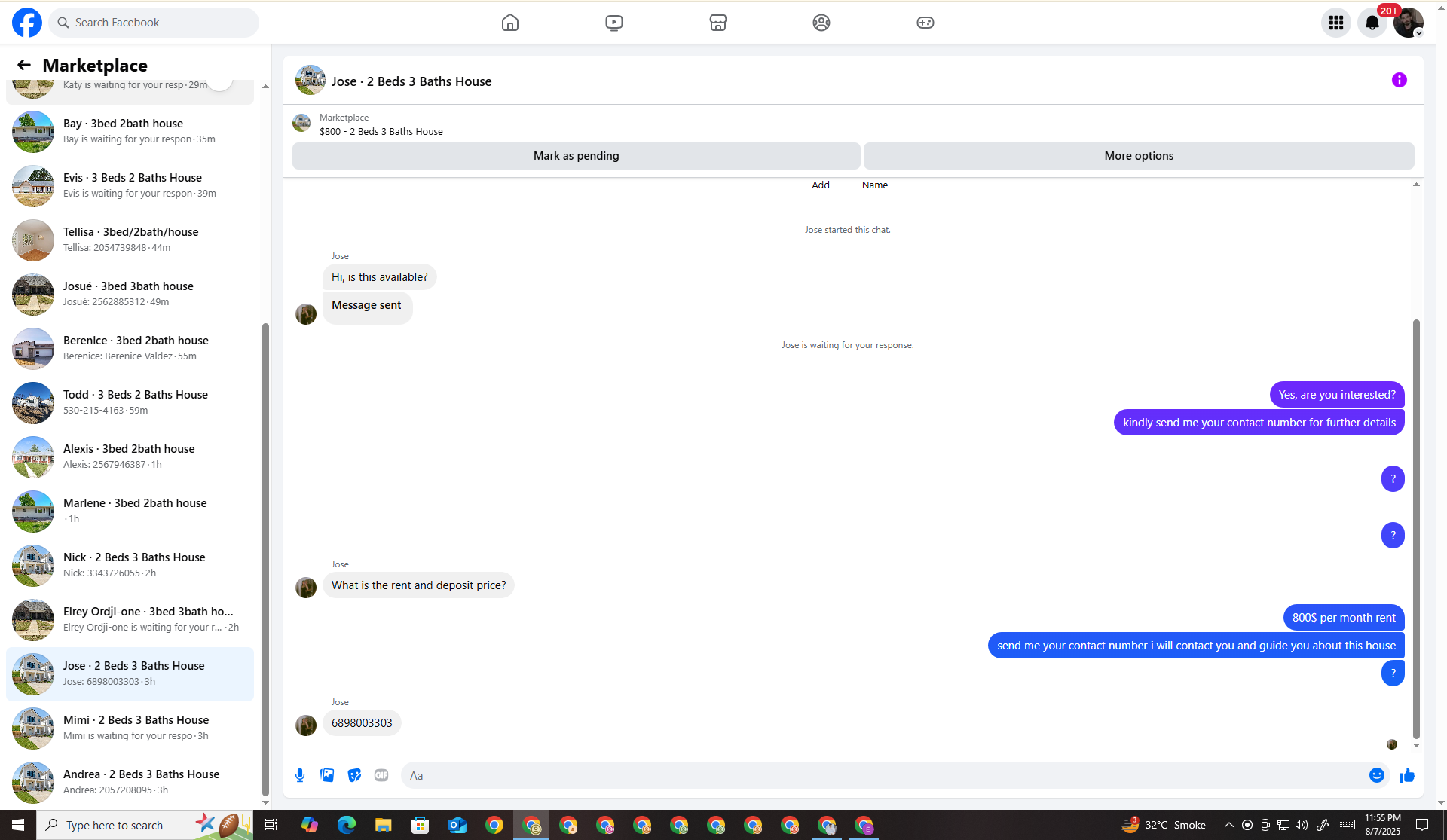Open Facebook notifications bell
The width and height of the screenshot is (1447, 840).
coord(1372,23)
